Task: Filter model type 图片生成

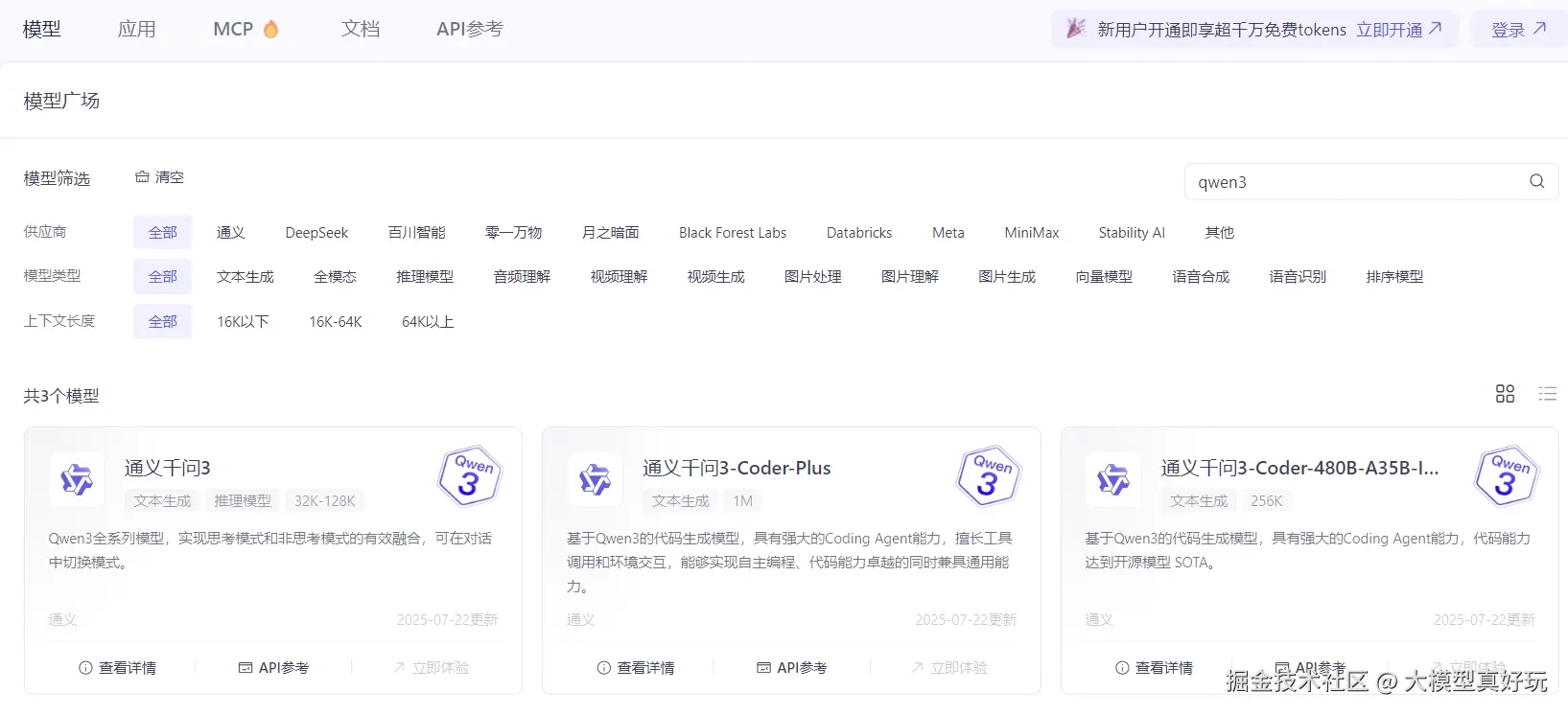Action: click(1007, 277)
